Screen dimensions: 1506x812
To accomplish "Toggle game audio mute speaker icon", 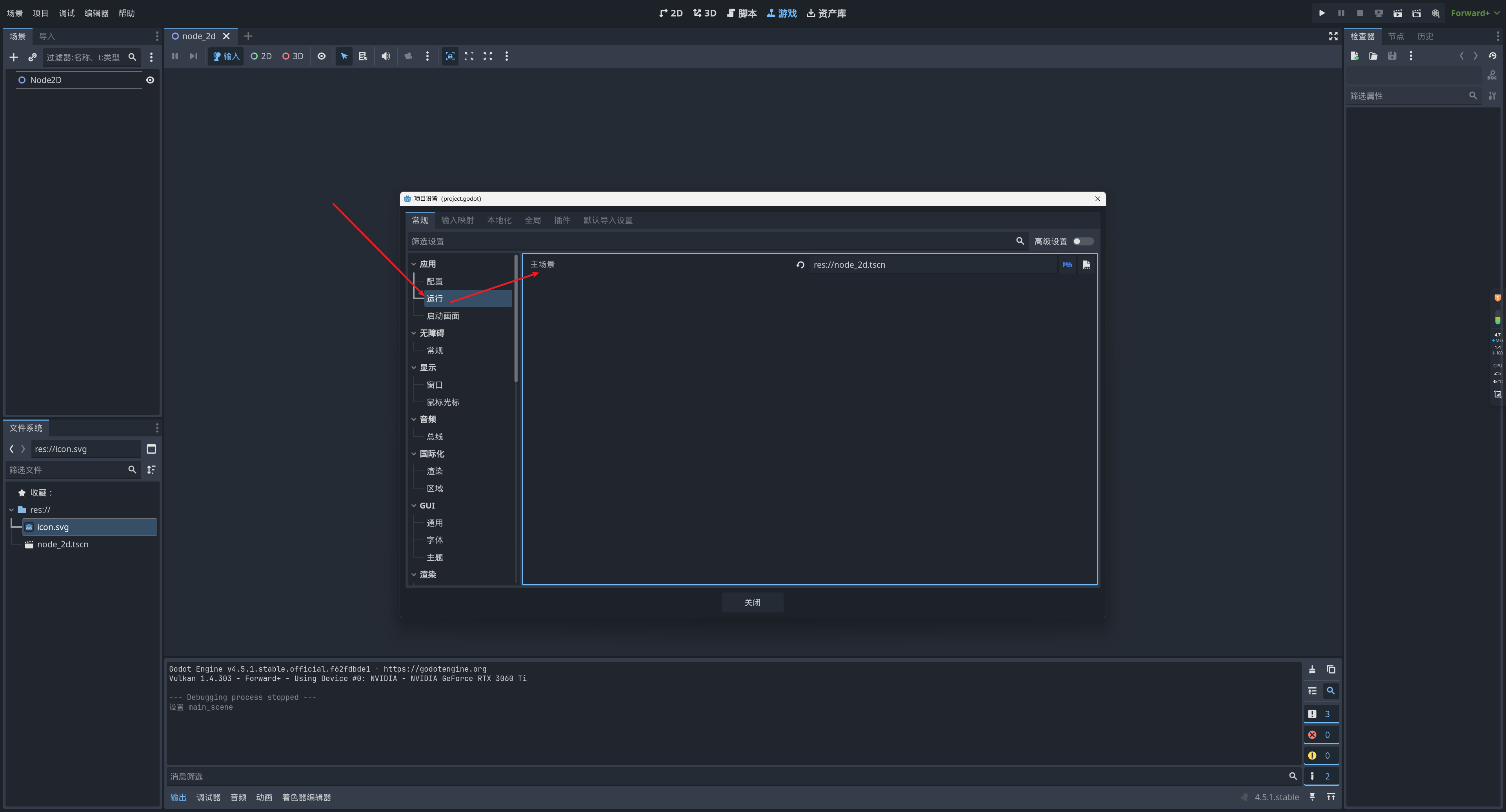I will pyautogui.click(x=386, y=56).
